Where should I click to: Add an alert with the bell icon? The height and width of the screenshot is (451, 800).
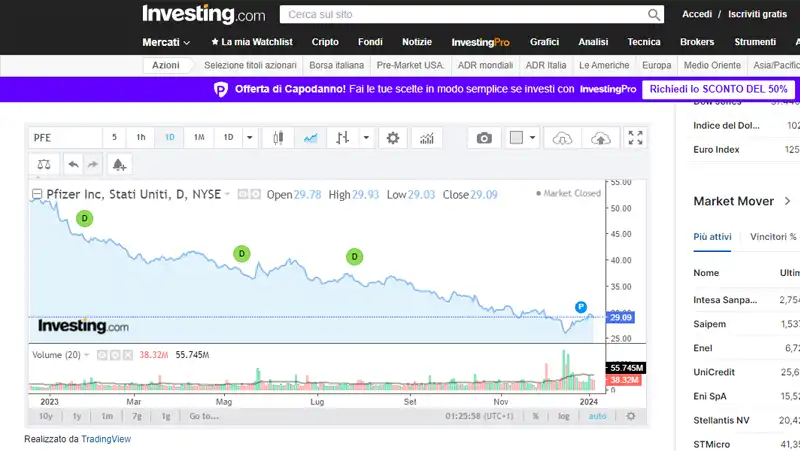coord(119,164)
